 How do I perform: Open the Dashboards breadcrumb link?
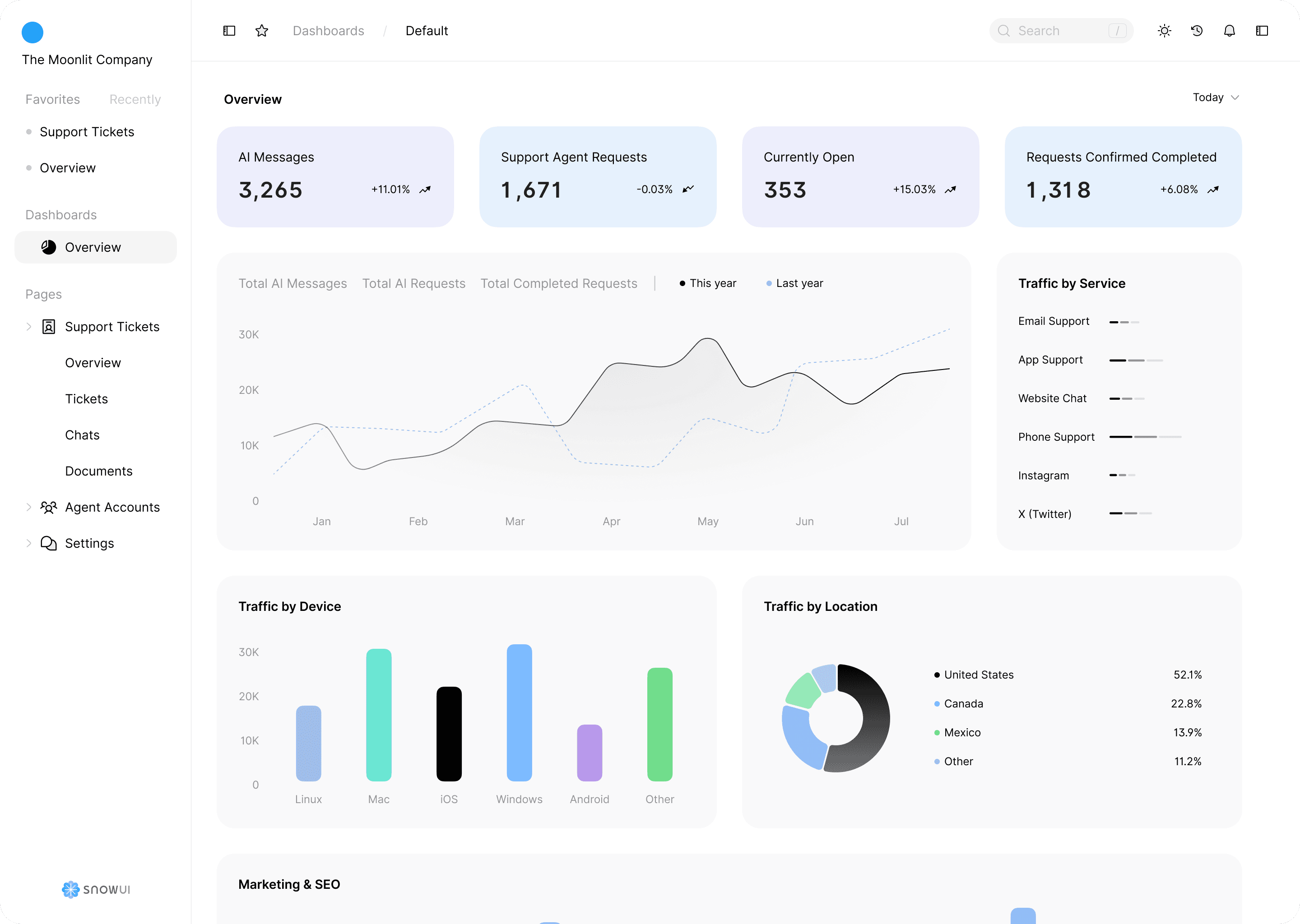(329, 31)
